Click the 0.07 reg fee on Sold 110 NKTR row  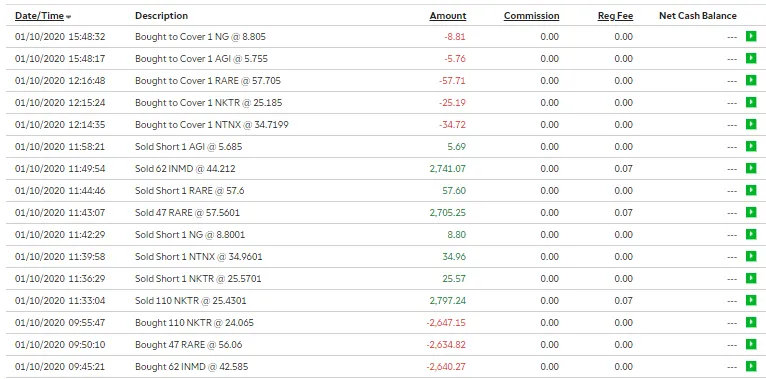[624, 300]
